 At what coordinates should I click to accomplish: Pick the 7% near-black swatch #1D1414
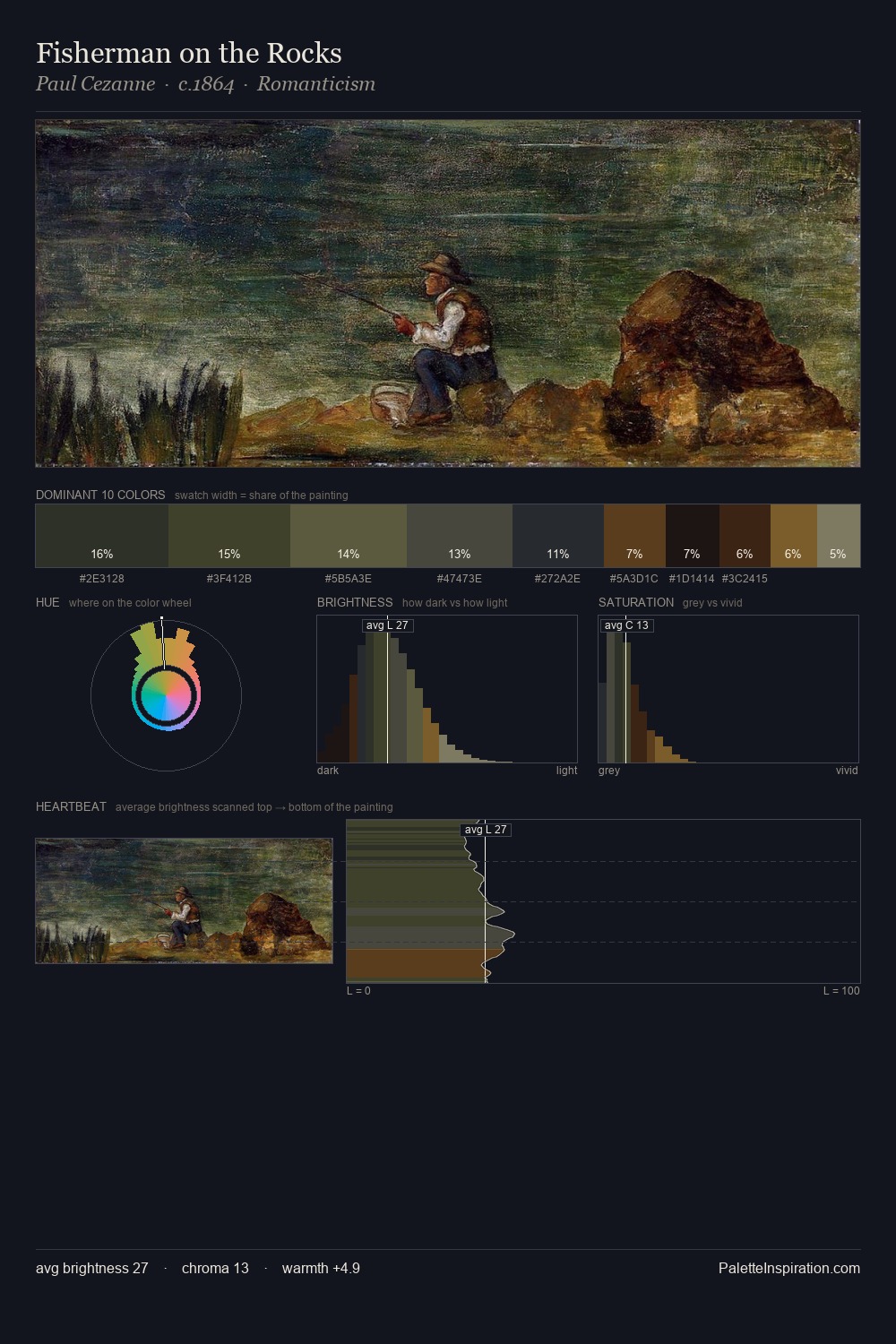click(693, 536)
